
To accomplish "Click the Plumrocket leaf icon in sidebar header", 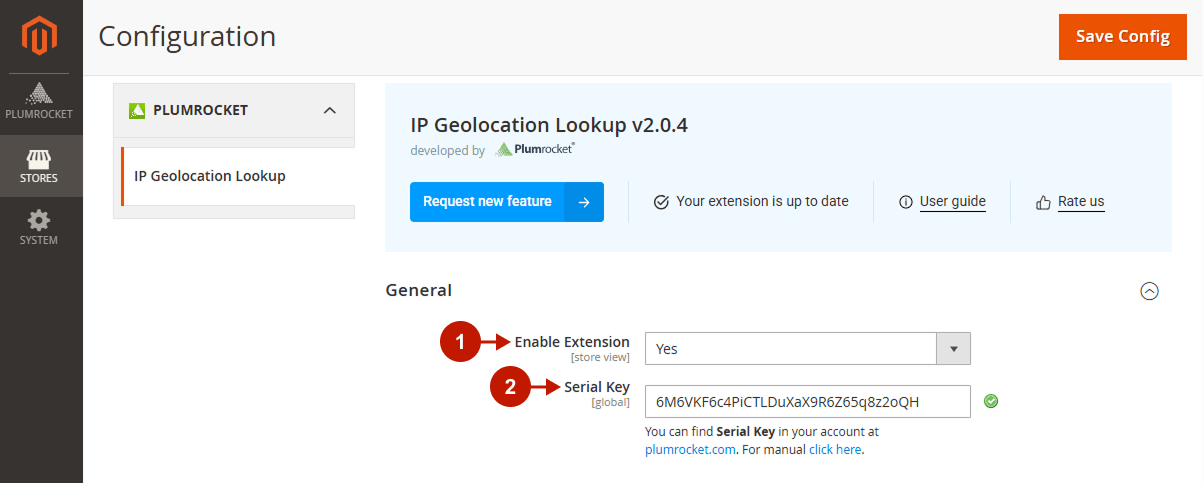I will click(x=137, y=110).
